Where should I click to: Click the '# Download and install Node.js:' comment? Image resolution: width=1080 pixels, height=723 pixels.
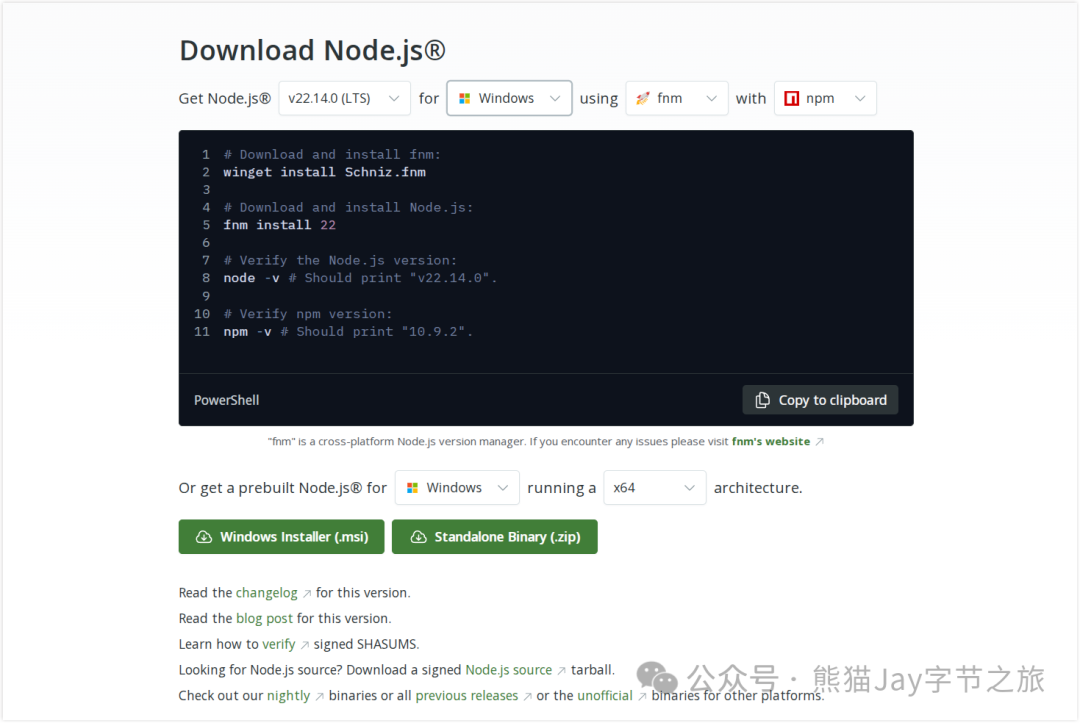click(349, 208)
